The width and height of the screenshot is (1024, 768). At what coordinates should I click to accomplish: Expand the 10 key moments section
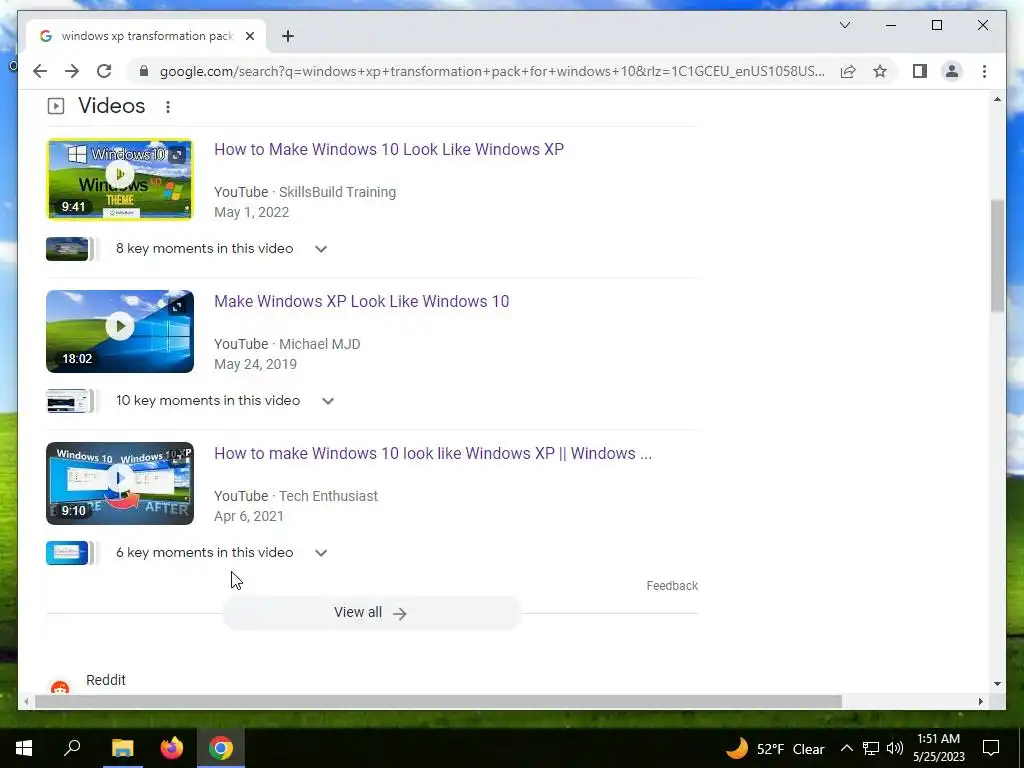pos(328,401)
